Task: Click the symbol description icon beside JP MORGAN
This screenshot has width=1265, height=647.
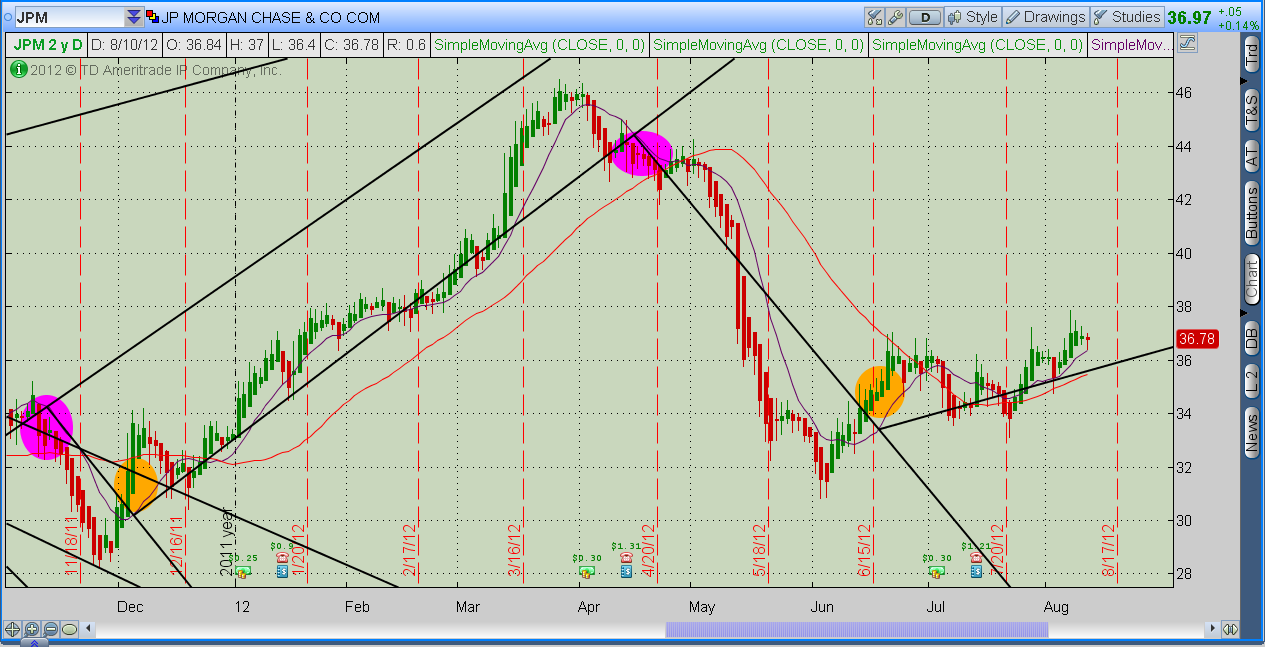Action: pyautogui.click(x=152, y=17)
